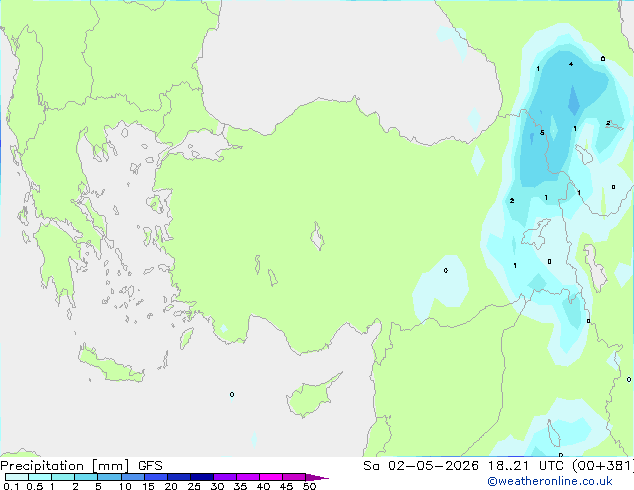Click the "Sa 02-05-2026" date text
Image resolution: width=634 pixels, height=490 pixels.
pos(421,466)
